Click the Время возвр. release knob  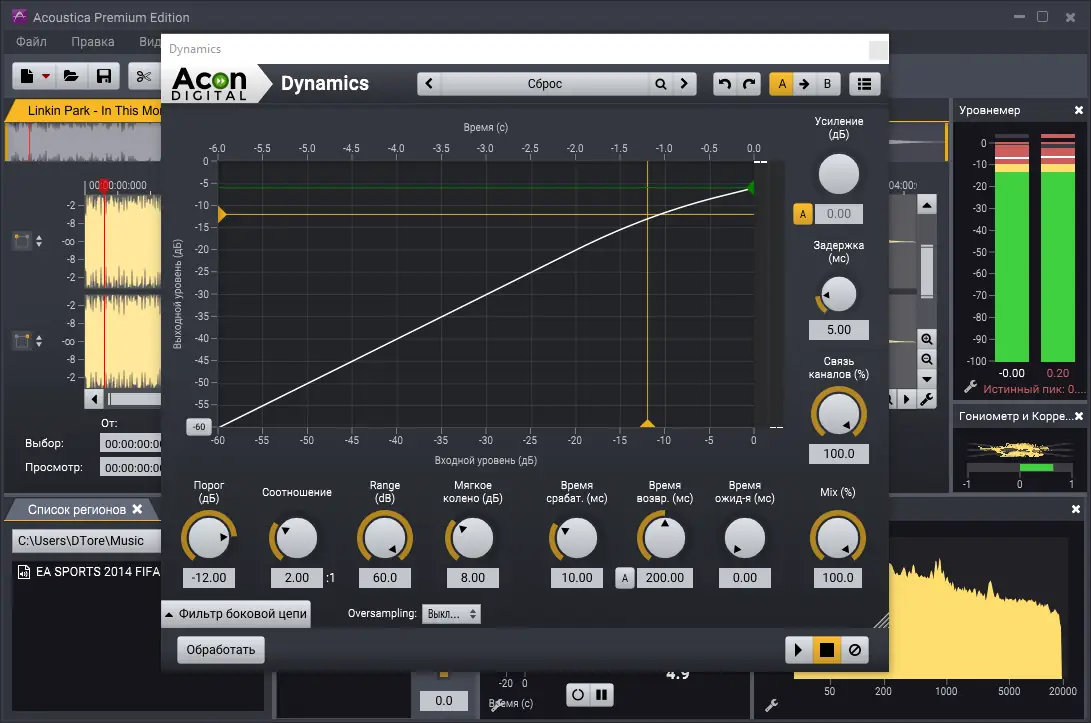(x=664, y=538)
